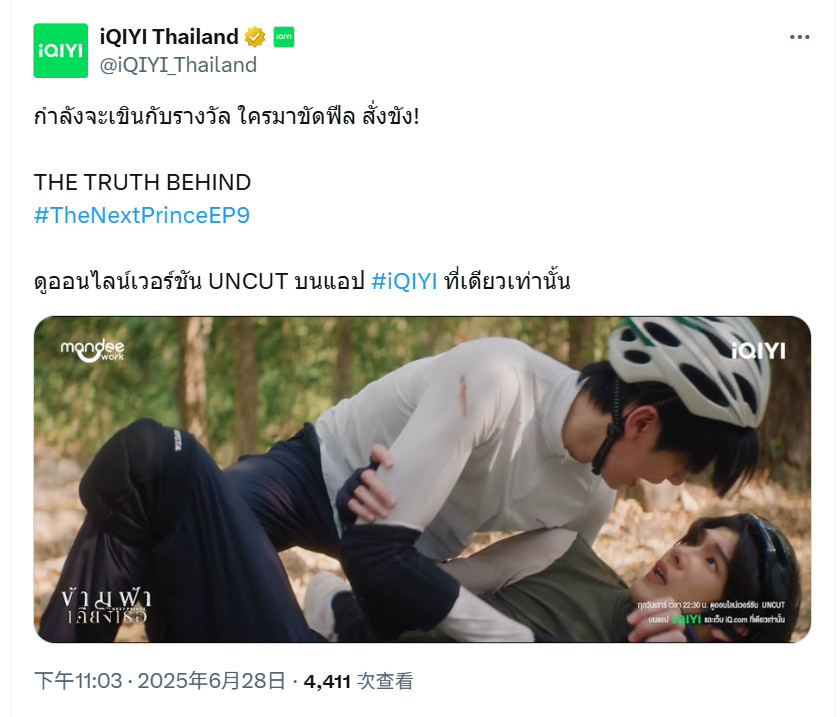Open the iQIYI Thailand profile avatar

point(61,51)
